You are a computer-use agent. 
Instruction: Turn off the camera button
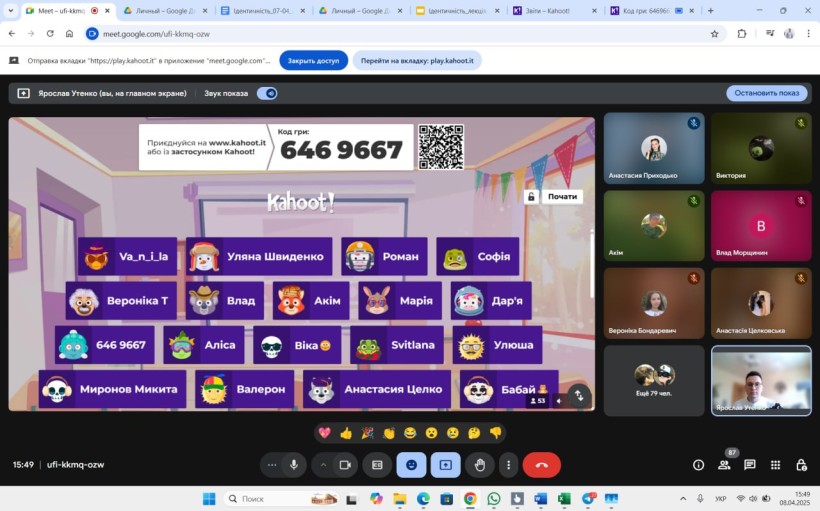(345, 464)
